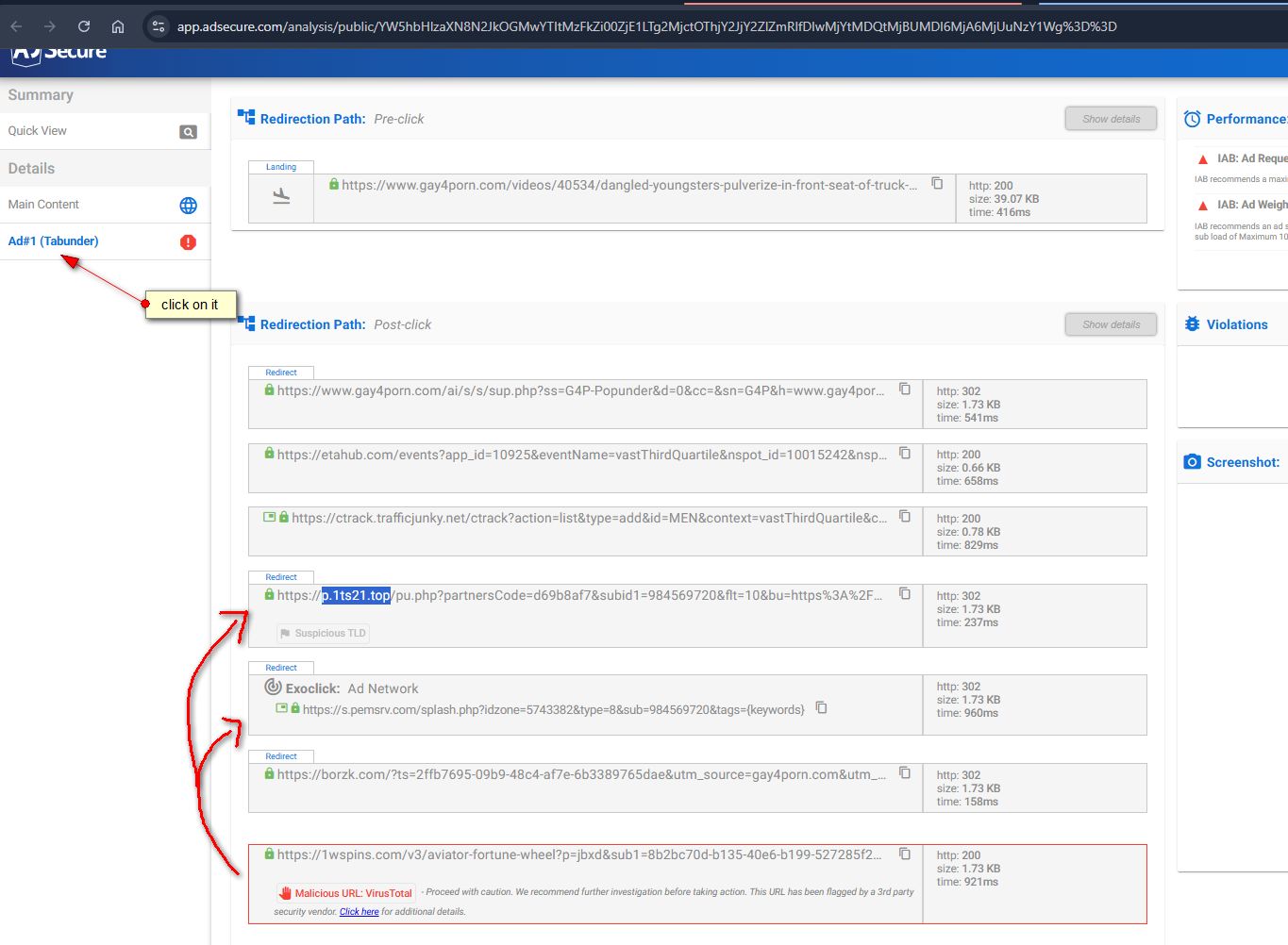Open Quick View in the sidebar
The width and height of the screenshot is (1288, 945).
(38, 131)
